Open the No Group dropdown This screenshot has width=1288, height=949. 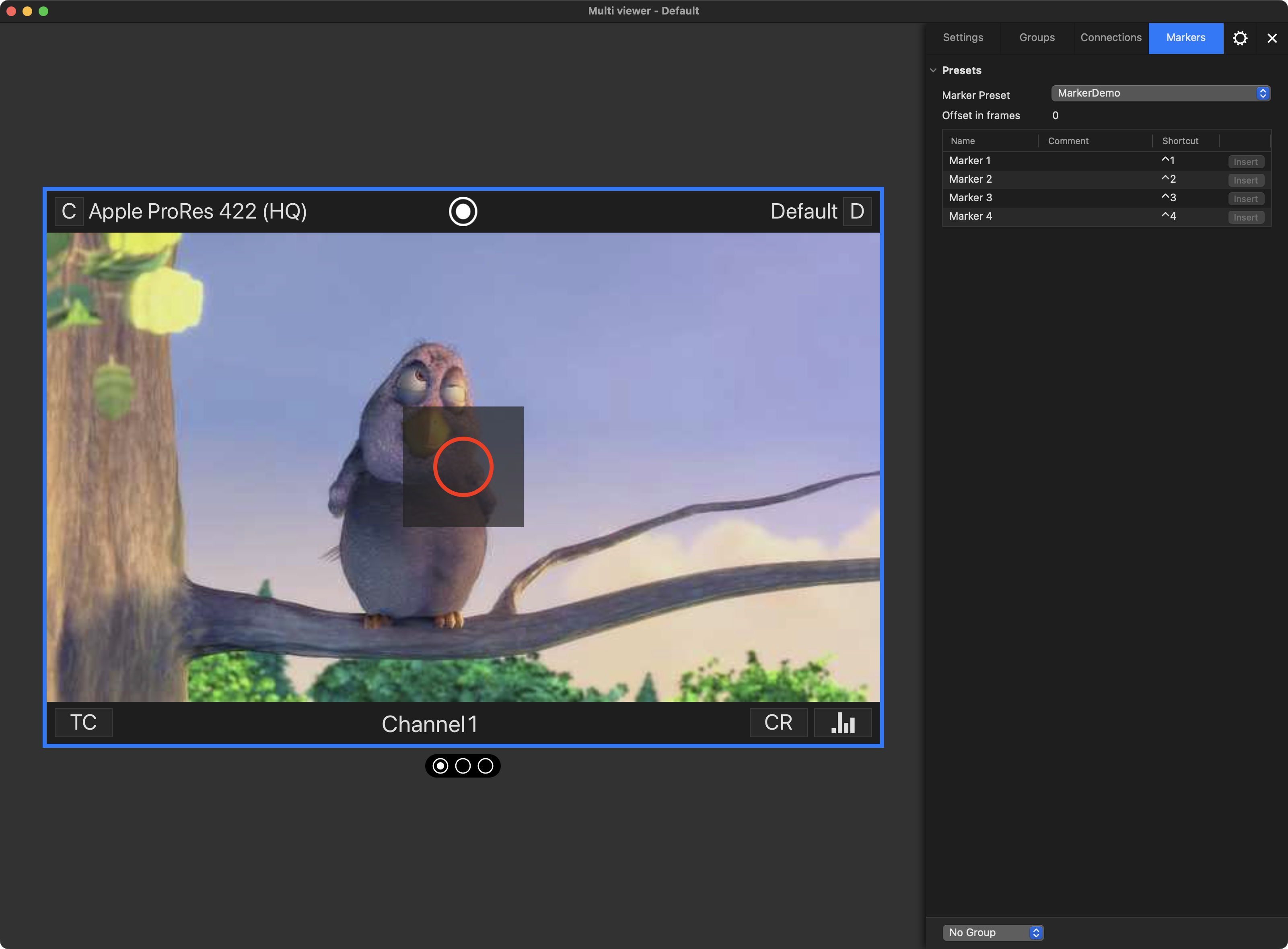[993, 932]
